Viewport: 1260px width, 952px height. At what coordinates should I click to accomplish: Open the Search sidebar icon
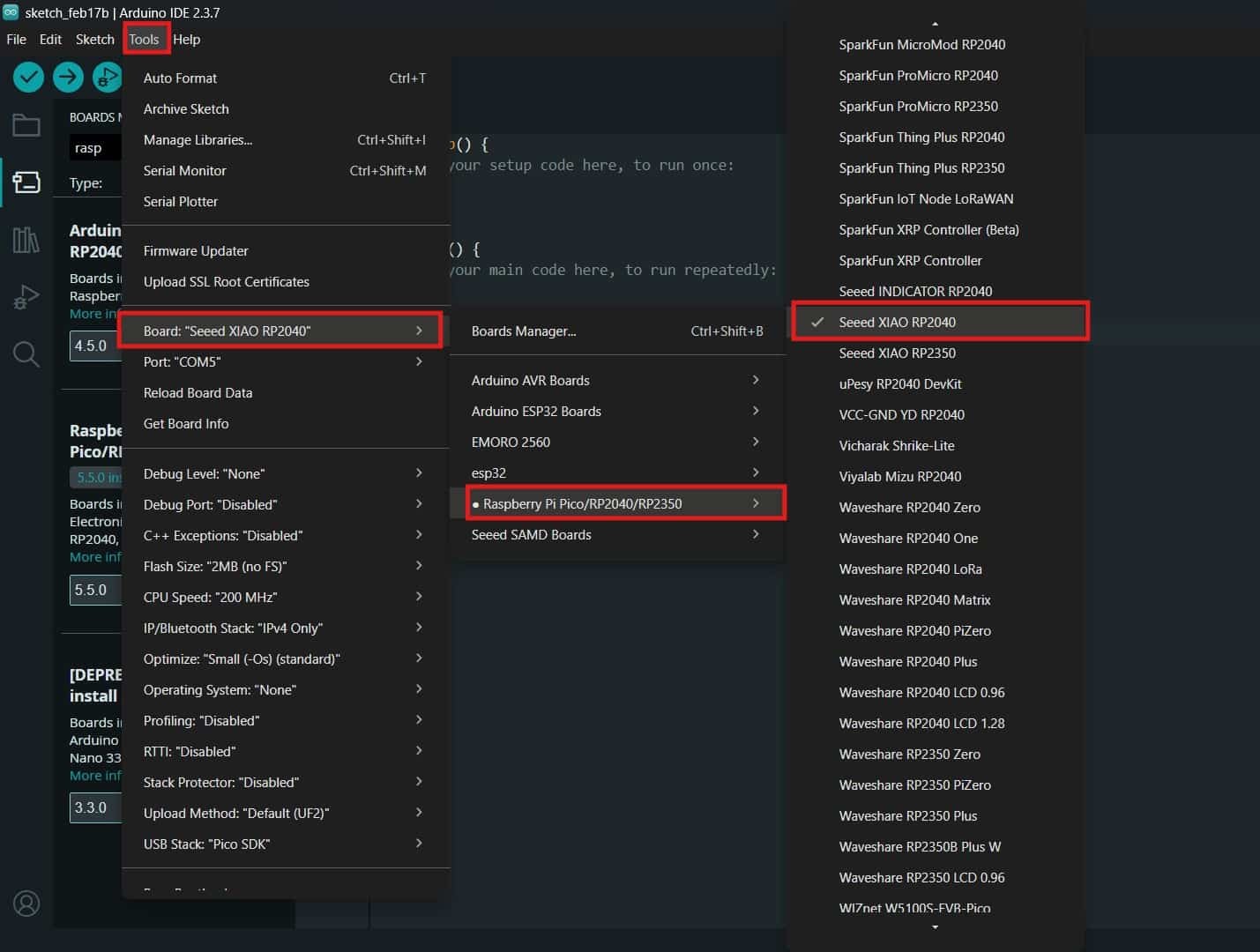point(26,354)
